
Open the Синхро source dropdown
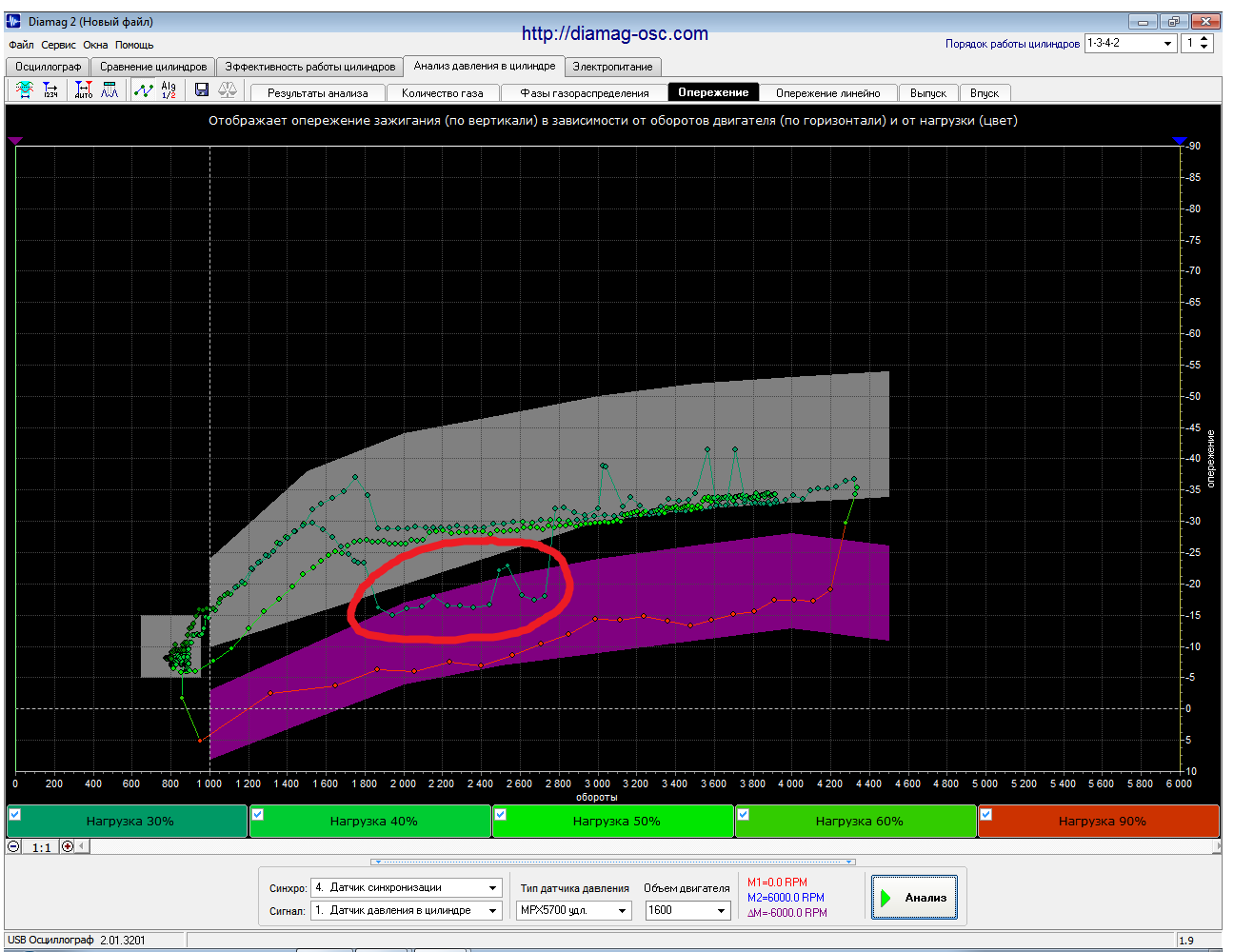coord(407,887)
